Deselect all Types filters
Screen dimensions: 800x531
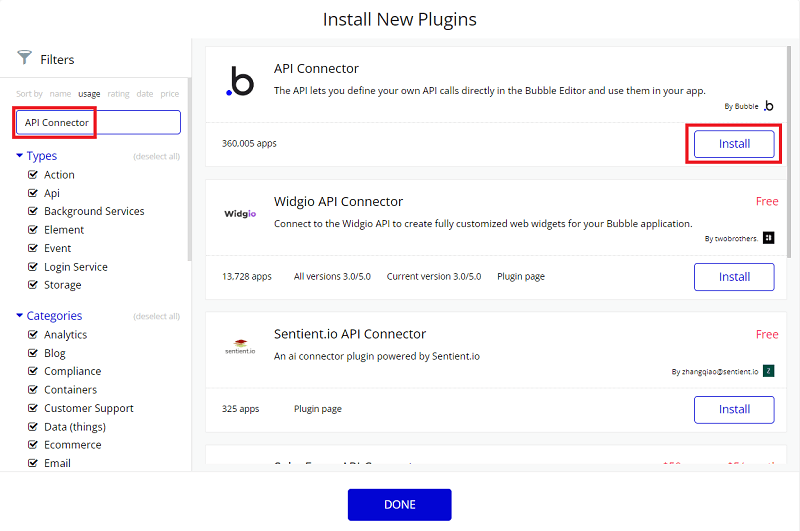point(157,156)
